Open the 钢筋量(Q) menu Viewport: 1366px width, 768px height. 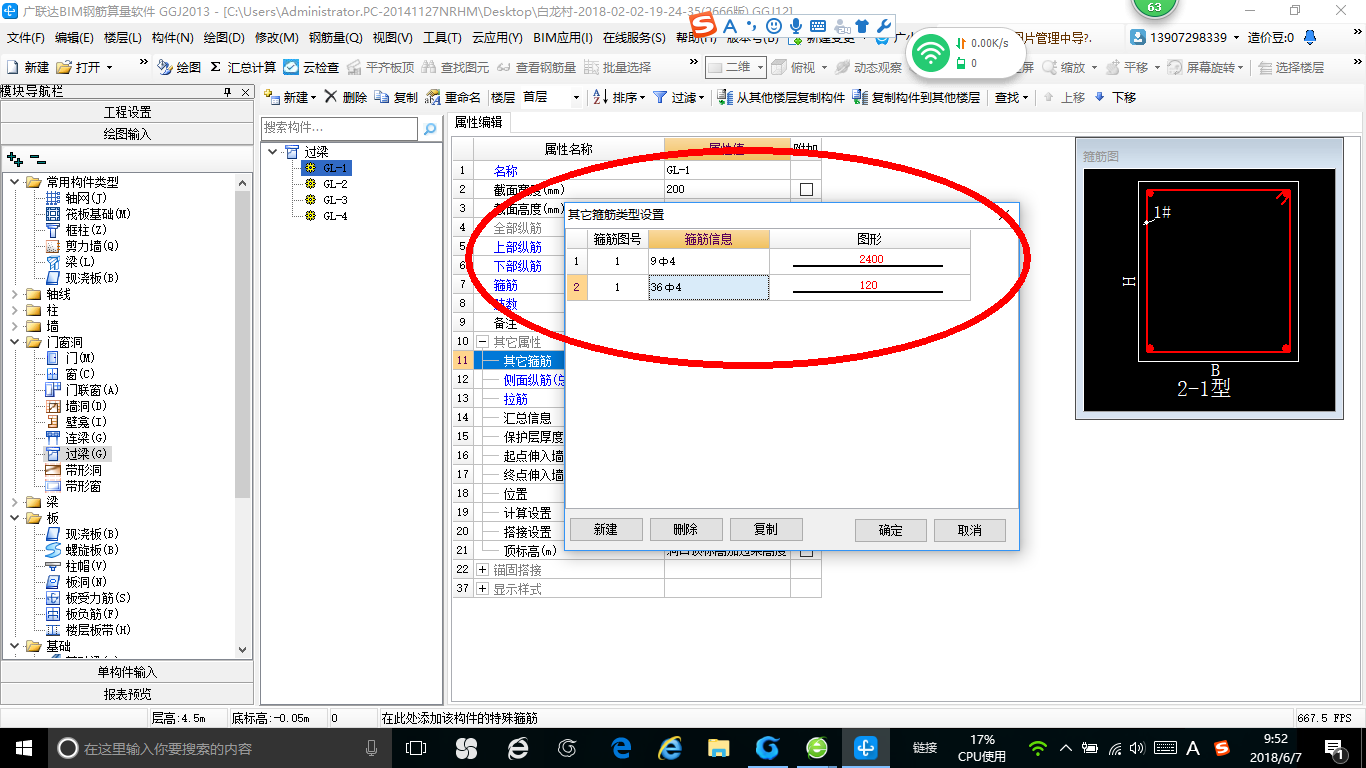click(x=336, y=37)
